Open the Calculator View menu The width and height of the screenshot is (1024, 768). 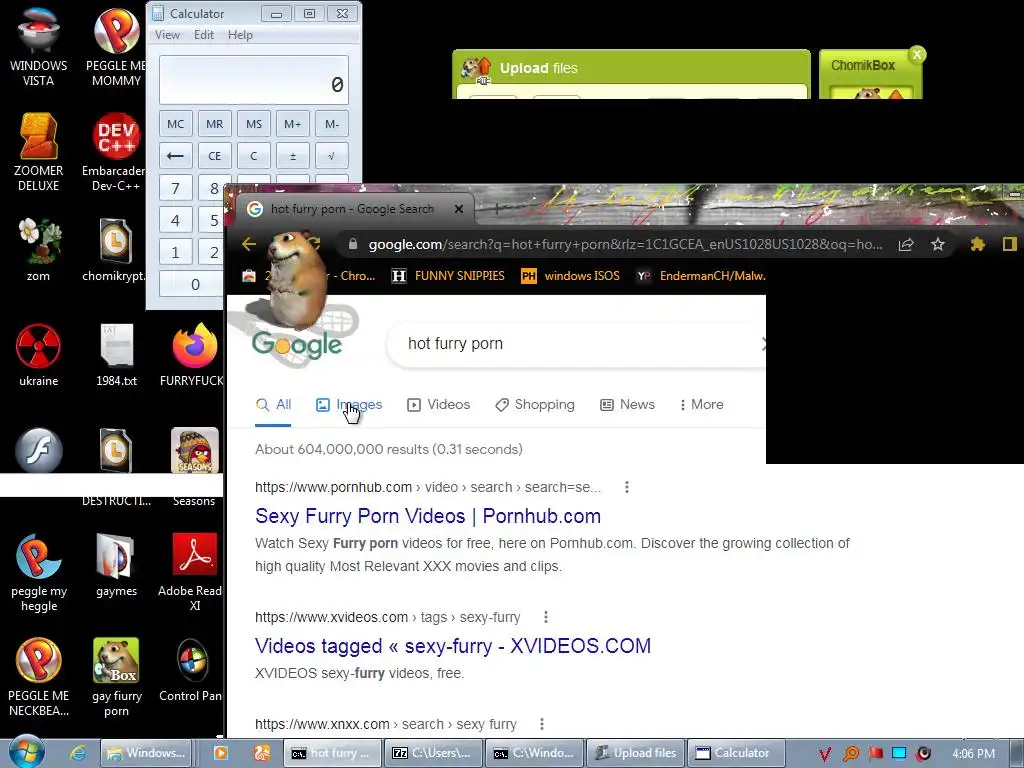pyautogui.click(x=167, y=35)
